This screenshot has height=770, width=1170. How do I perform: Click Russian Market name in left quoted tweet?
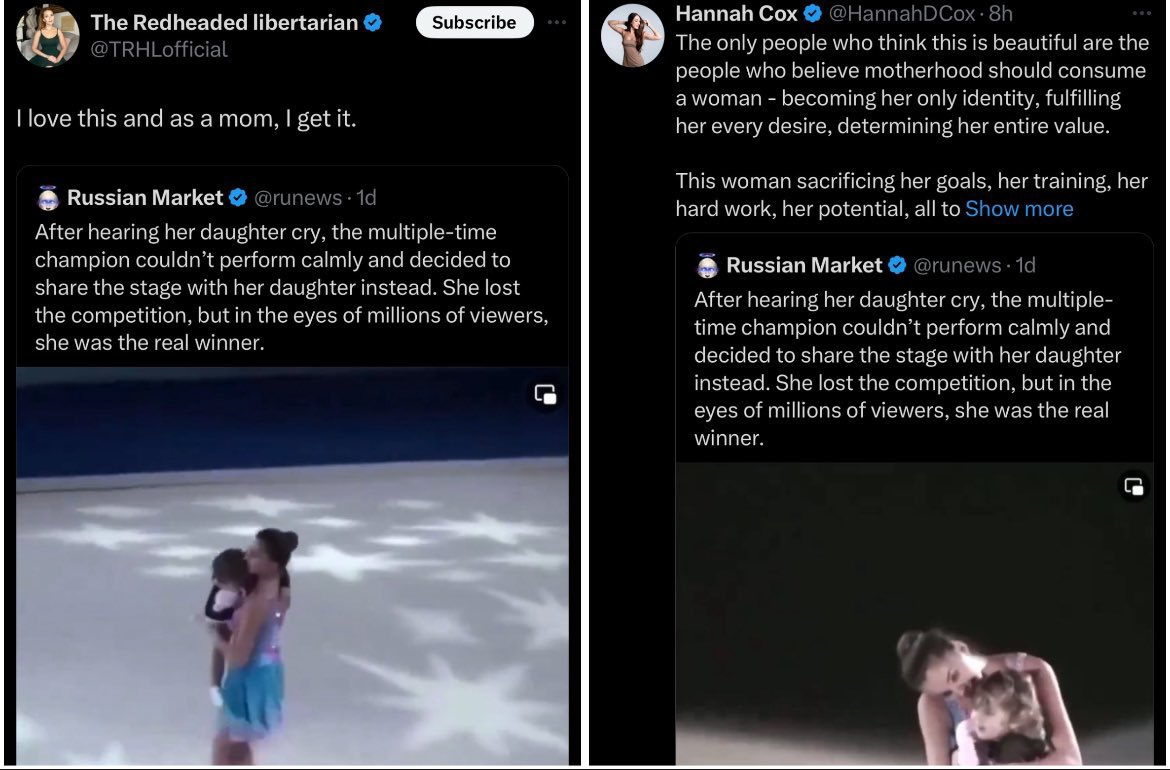[145, 198]
